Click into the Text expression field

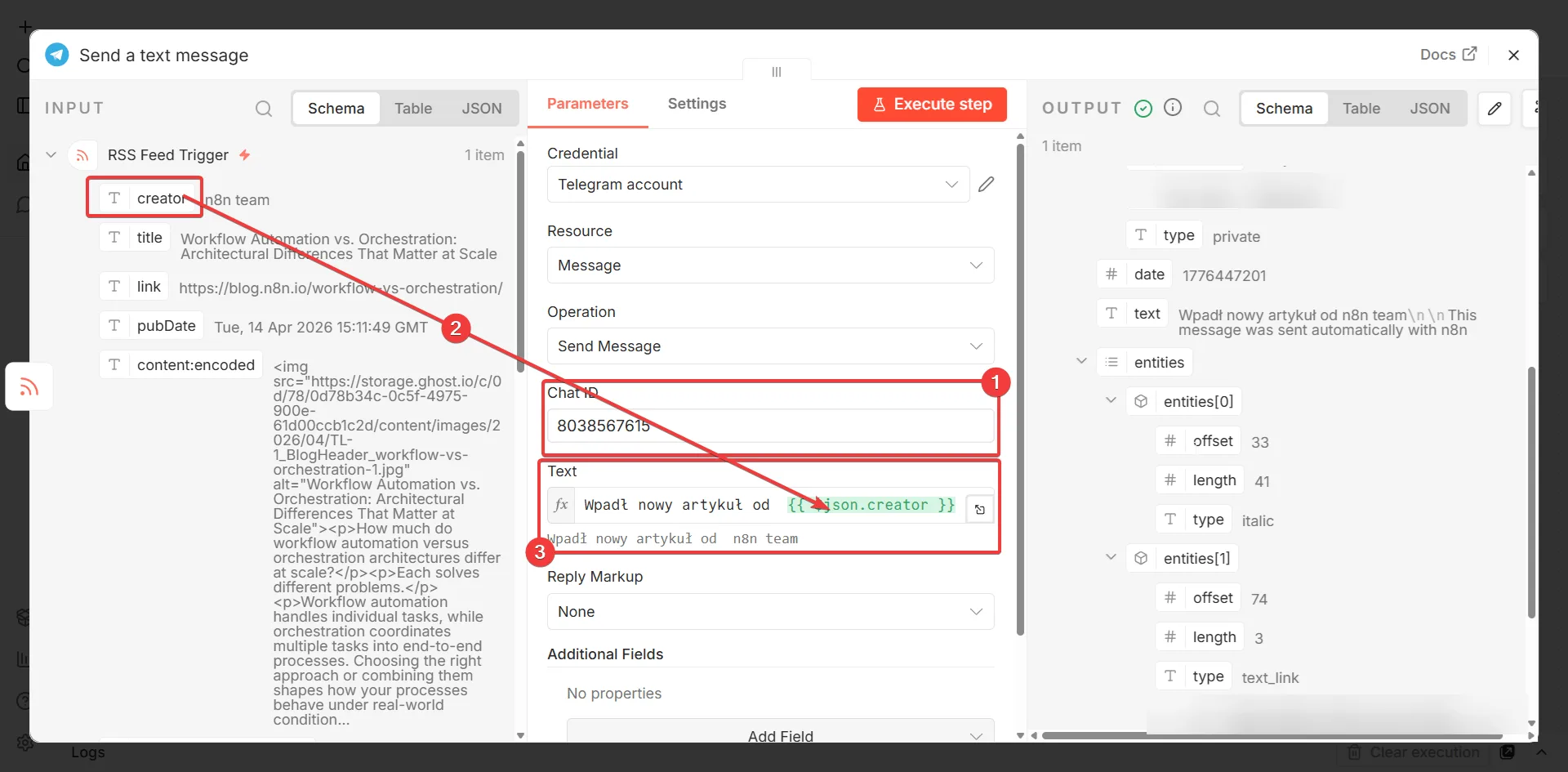(x=769, y=505)
